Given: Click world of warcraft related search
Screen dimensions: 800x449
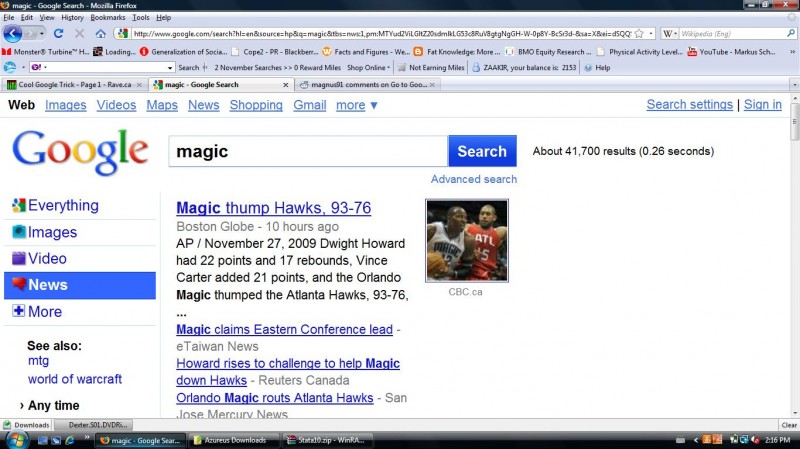Looking at the screenshot, I should click(x=74, y=379).
